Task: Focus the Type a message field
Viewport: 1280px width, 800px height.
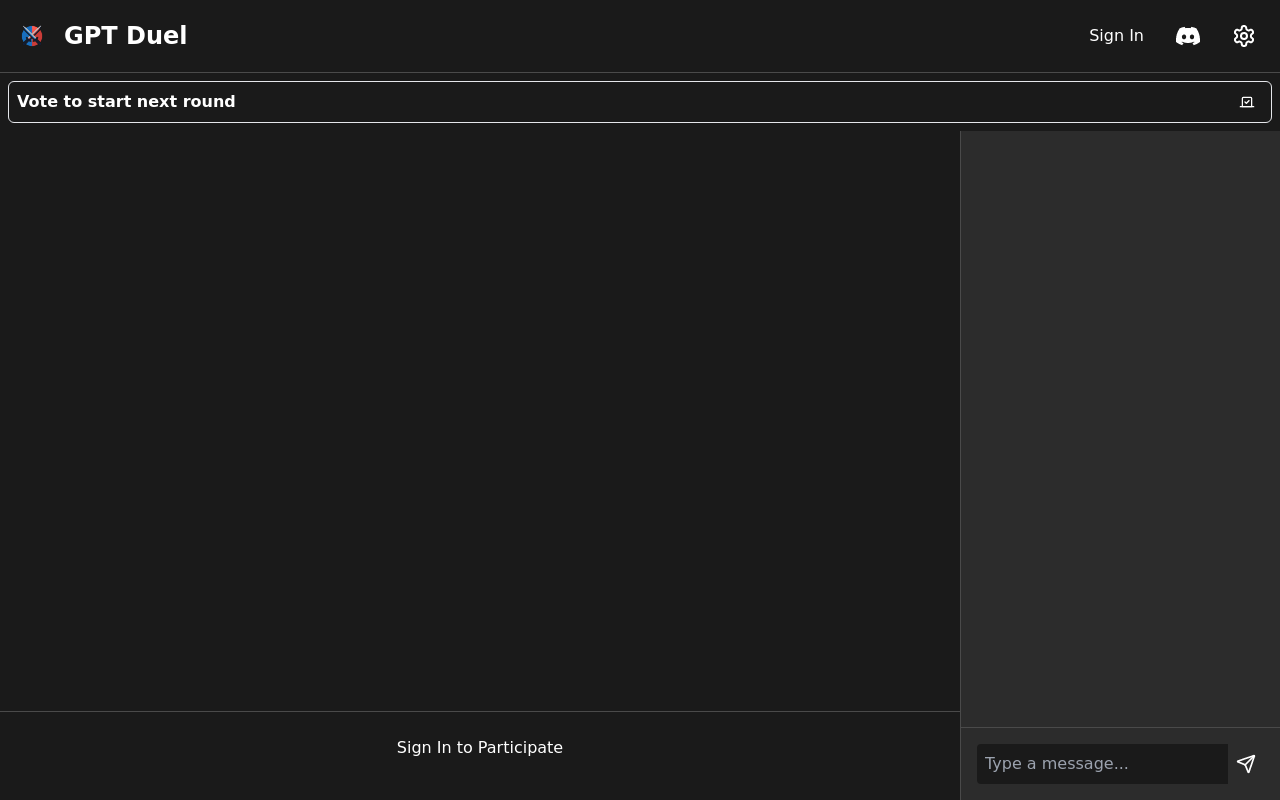Action: point(1101,764)
